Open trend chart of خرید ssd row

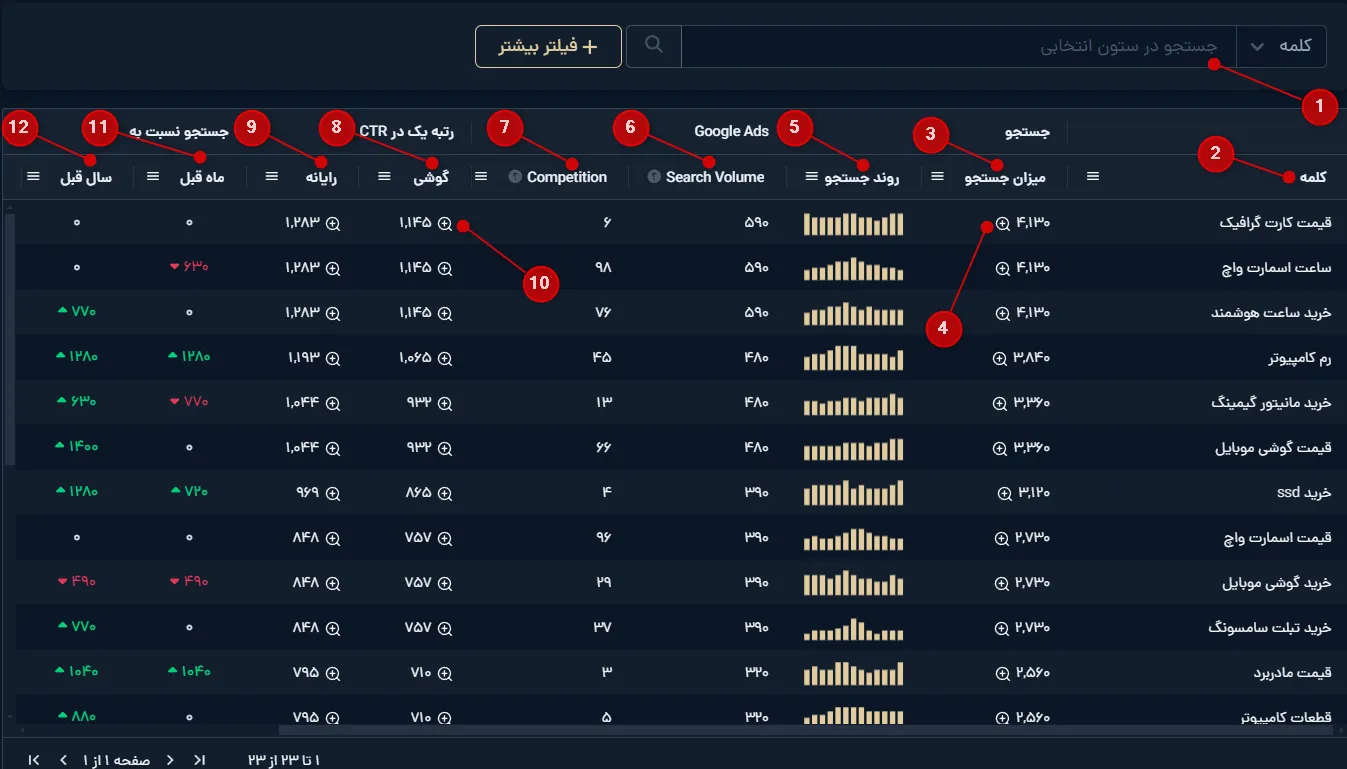click(x=853, y=493)
